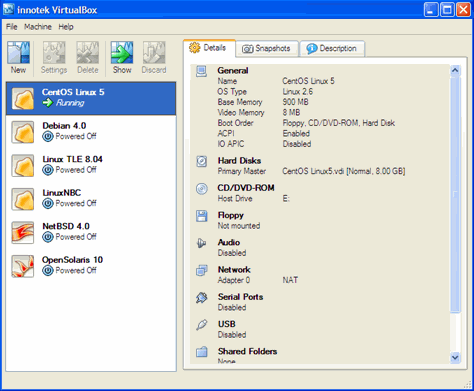The image size is (474, 391).
Task: Click the Linux TLE 8.04 VM icon
Action: (x=23, y=166)
